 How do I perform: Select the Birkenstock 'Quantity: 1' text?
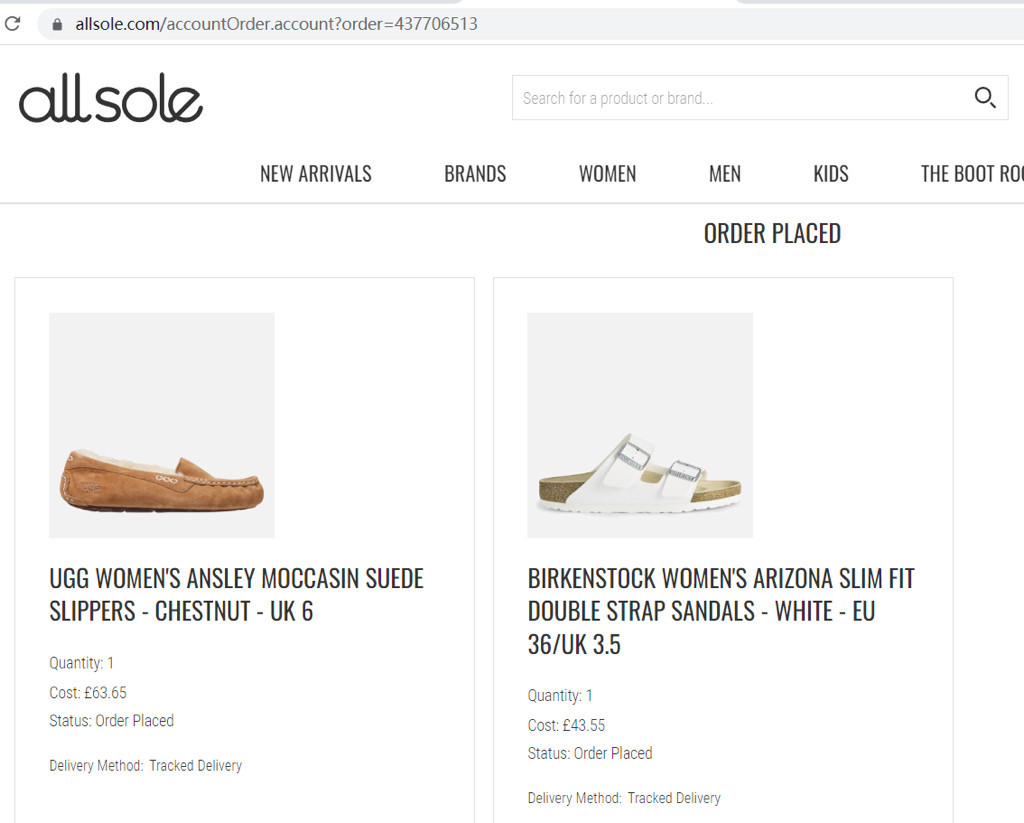pyautogui.click(x=560, y=696)
